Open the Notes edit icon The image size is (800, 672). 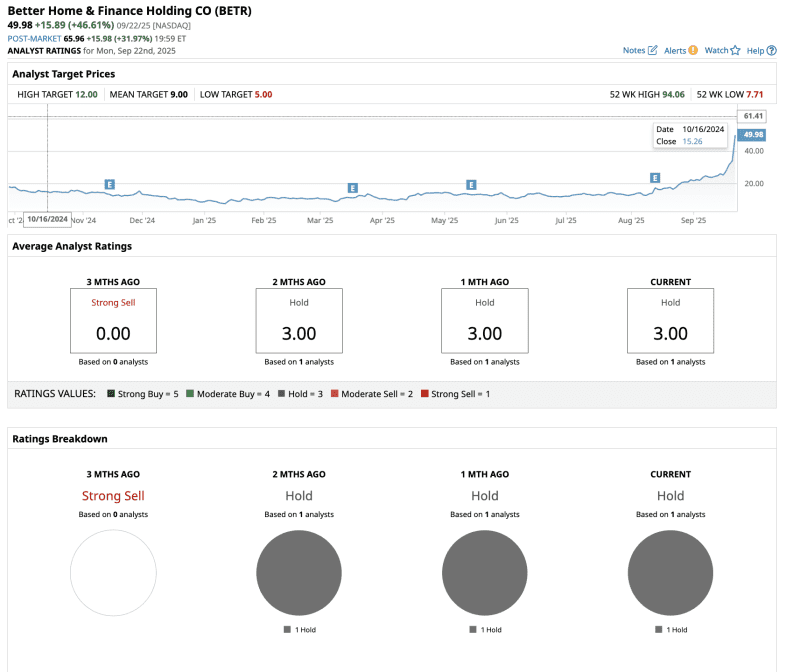pyautogui.click(x=653, y=50)
